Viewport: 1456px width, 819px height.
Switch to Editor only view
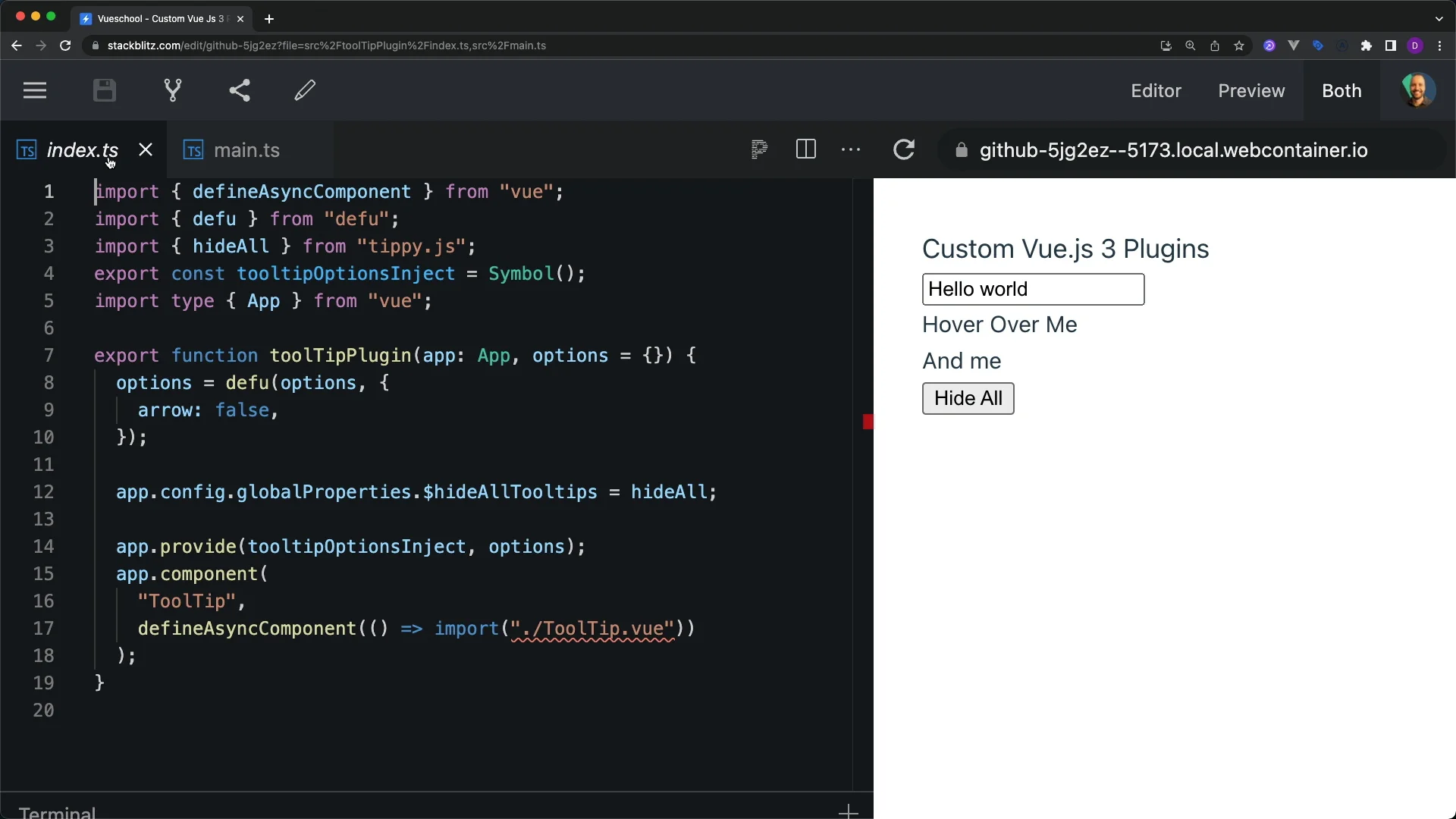click(x=1155, y=91)
